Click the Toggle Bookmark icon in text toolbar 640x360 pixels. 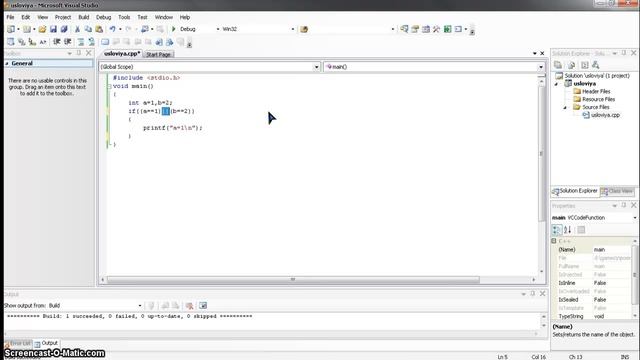coord(105,42)
